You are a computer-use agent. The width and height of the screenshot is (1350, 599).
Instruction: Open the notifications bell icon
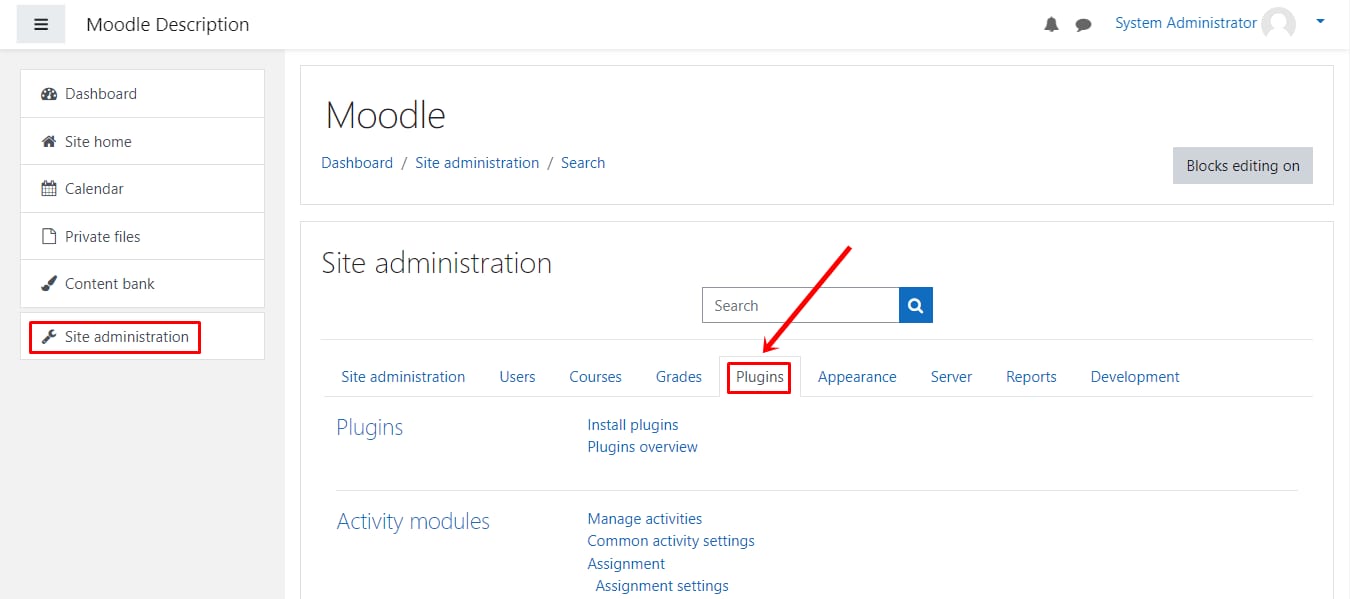tap(1051, 25)
